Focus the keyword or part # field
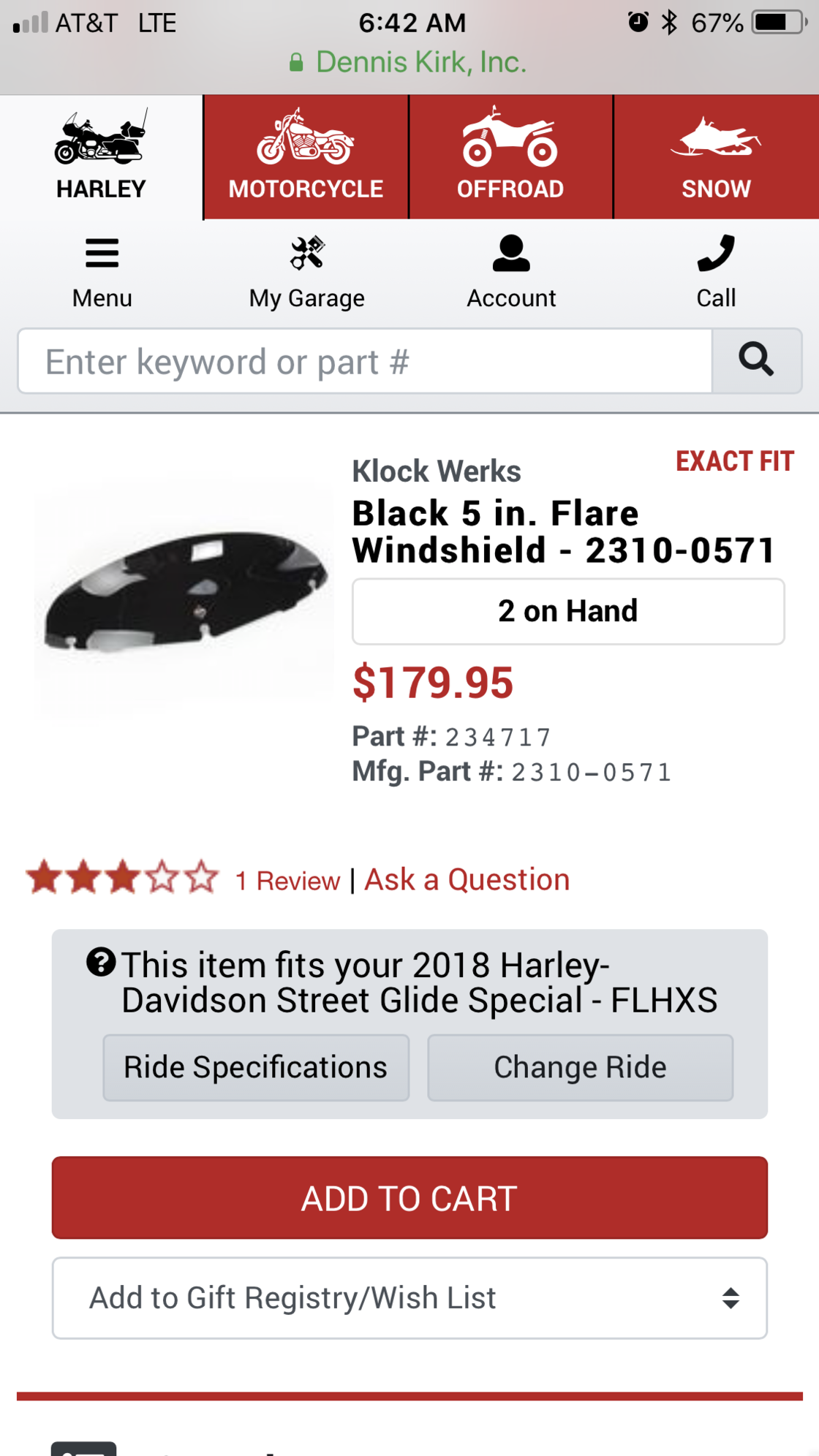The height and width of the screenshot is (1456, 819). 365,361
